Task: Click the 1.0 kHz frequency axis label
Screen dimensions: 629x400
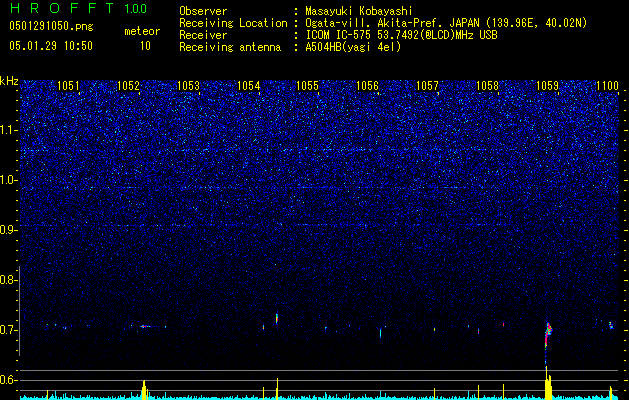Action: pos(9,180)
